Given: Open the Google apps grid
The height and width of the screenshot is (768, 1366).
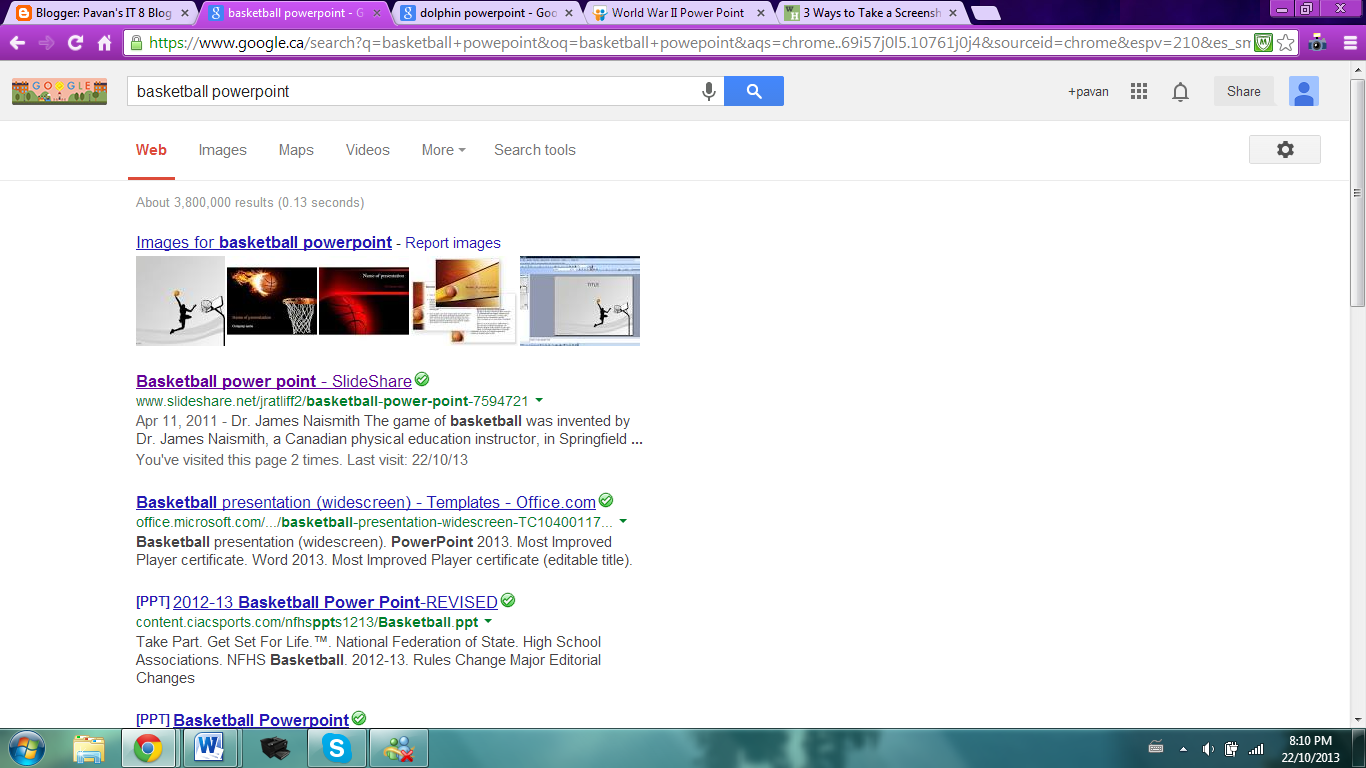Looking at the screenshot, I should tap(1139, 91).
